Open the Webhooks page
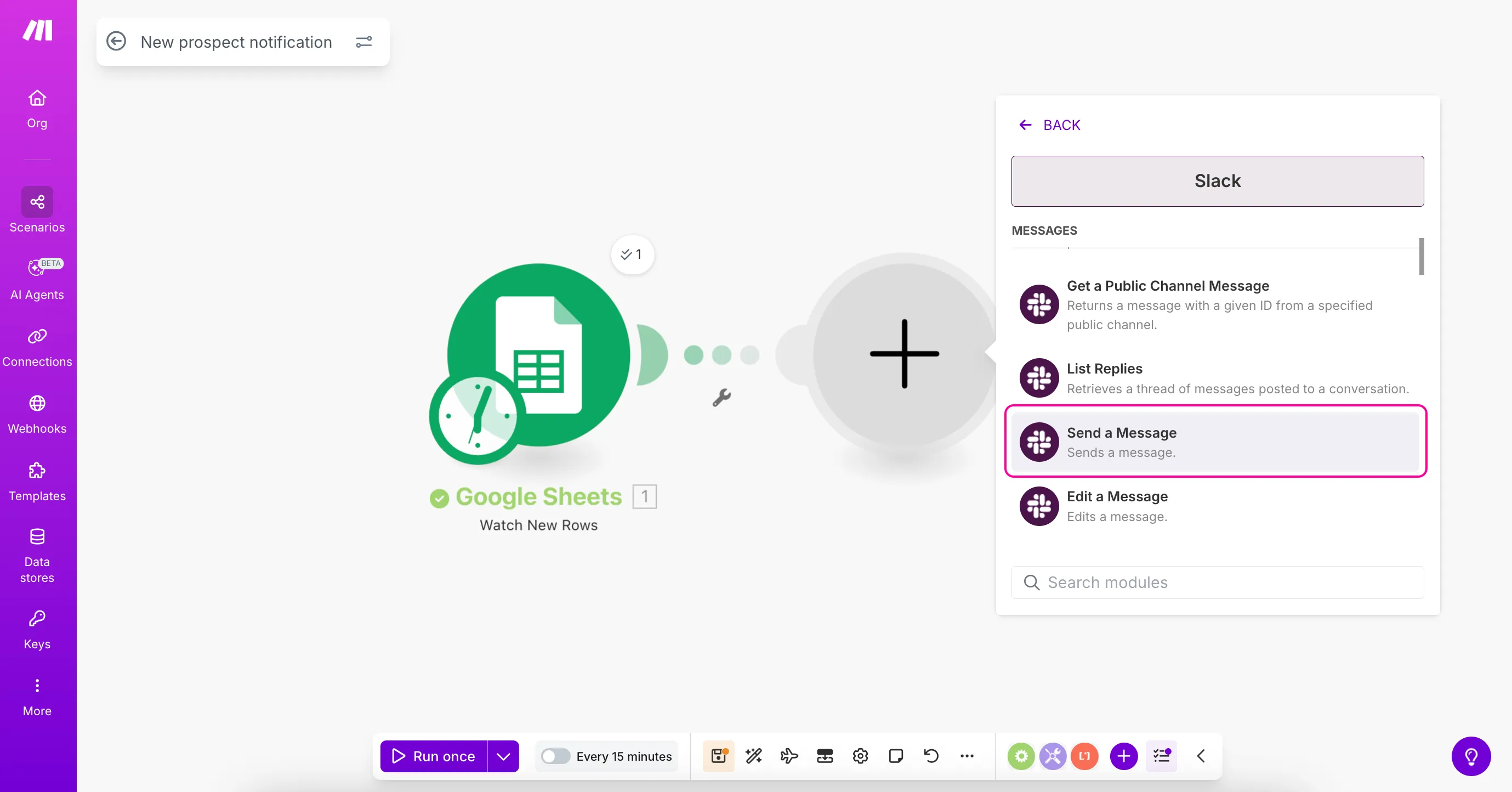The width and height of the screenshot is (1512, 792). pos(37,415)
